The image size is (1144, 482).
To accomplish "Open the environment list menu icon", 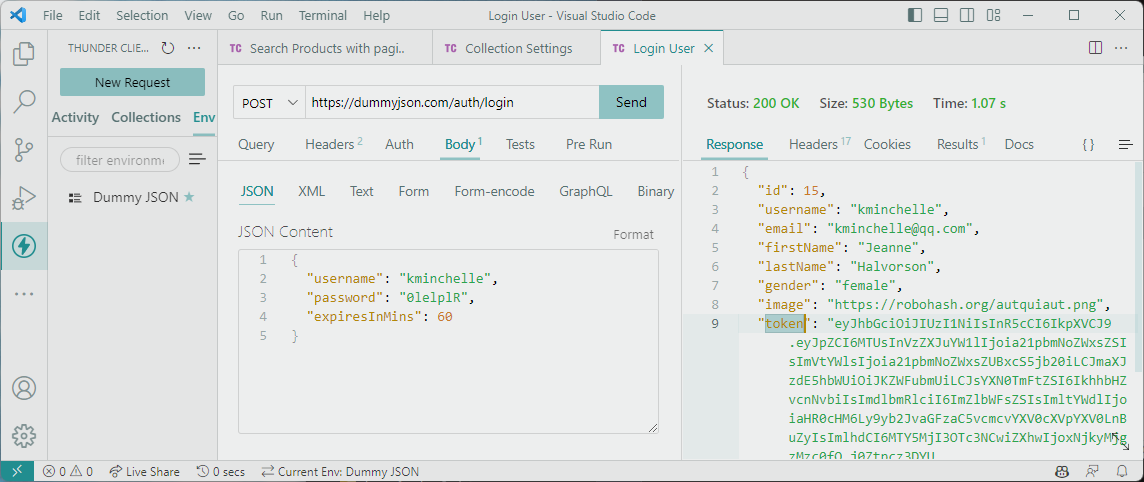I will 197,159.
